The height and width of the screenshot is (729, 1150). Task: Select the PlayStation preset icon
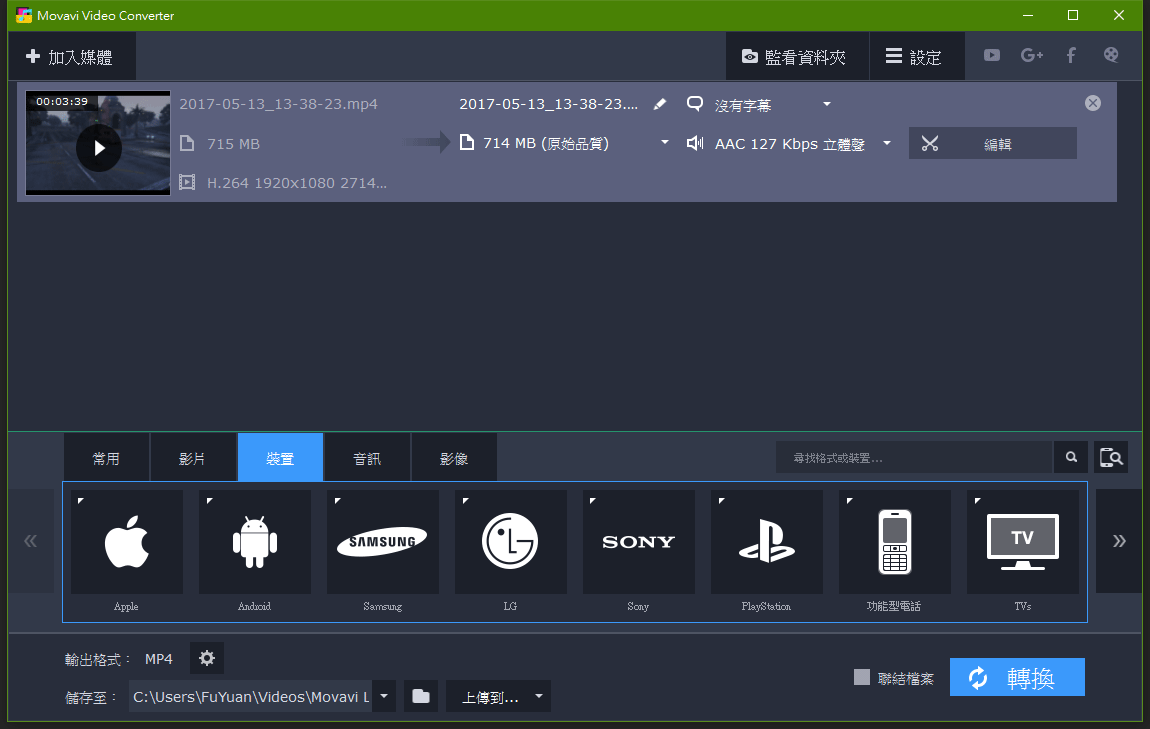click(x=766, y=541)
